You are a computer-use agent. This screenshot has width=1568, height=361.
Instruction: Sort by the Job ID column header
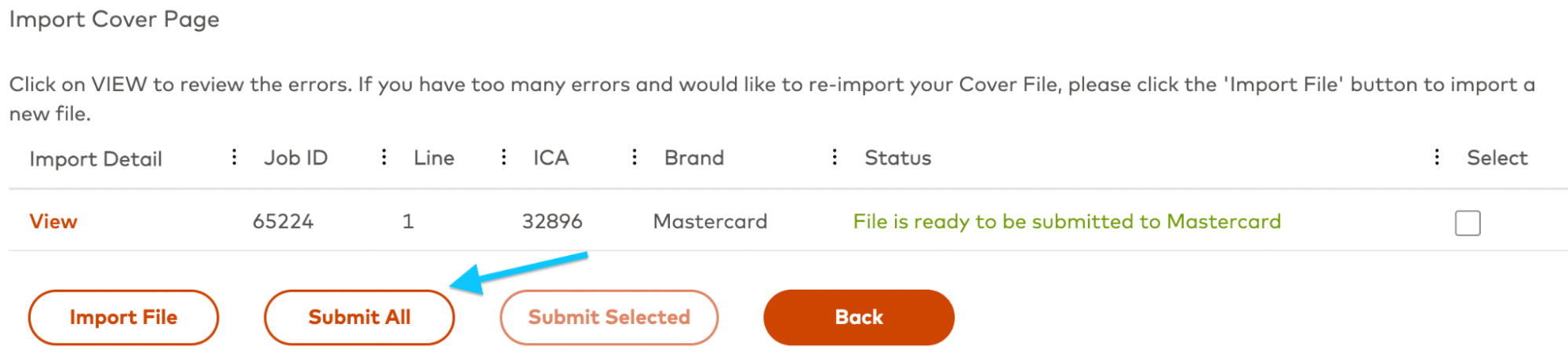point(296,158)
